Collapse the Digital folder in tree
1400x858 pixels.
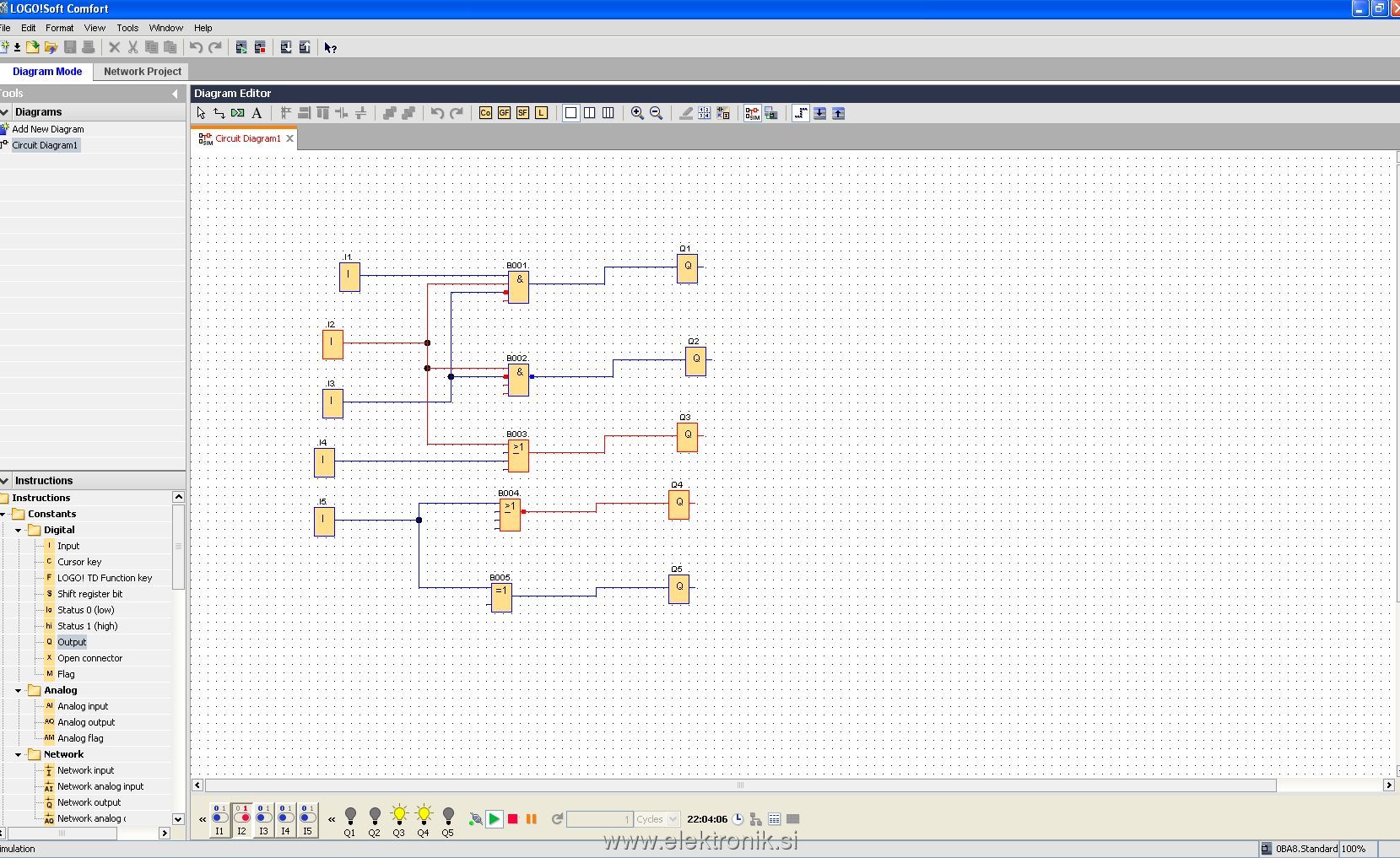19,530
